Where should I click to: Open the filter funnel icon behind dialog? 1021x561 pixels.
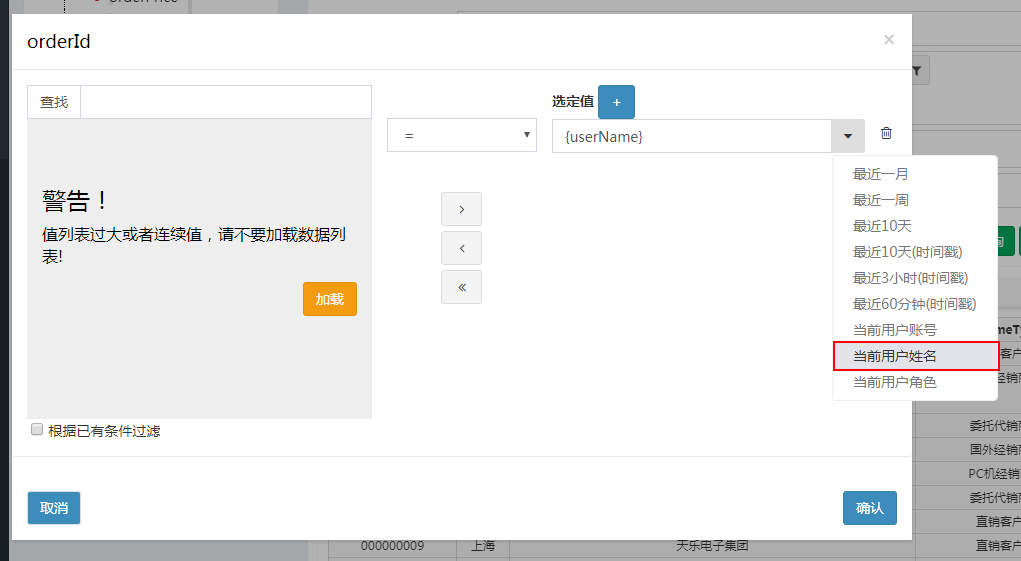918,70
